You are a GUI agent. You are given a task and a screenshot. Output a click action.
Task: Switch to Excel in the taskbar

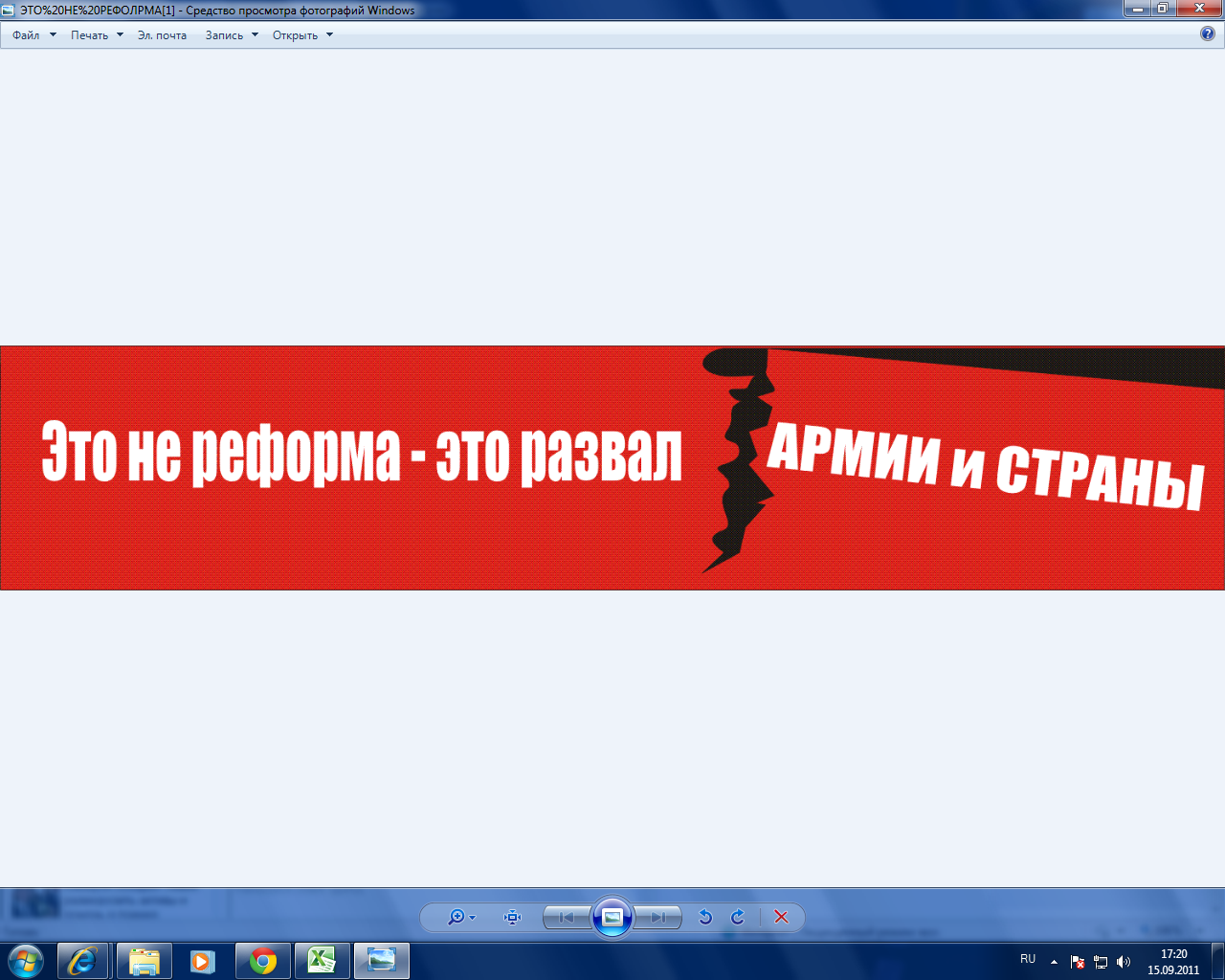322,960
